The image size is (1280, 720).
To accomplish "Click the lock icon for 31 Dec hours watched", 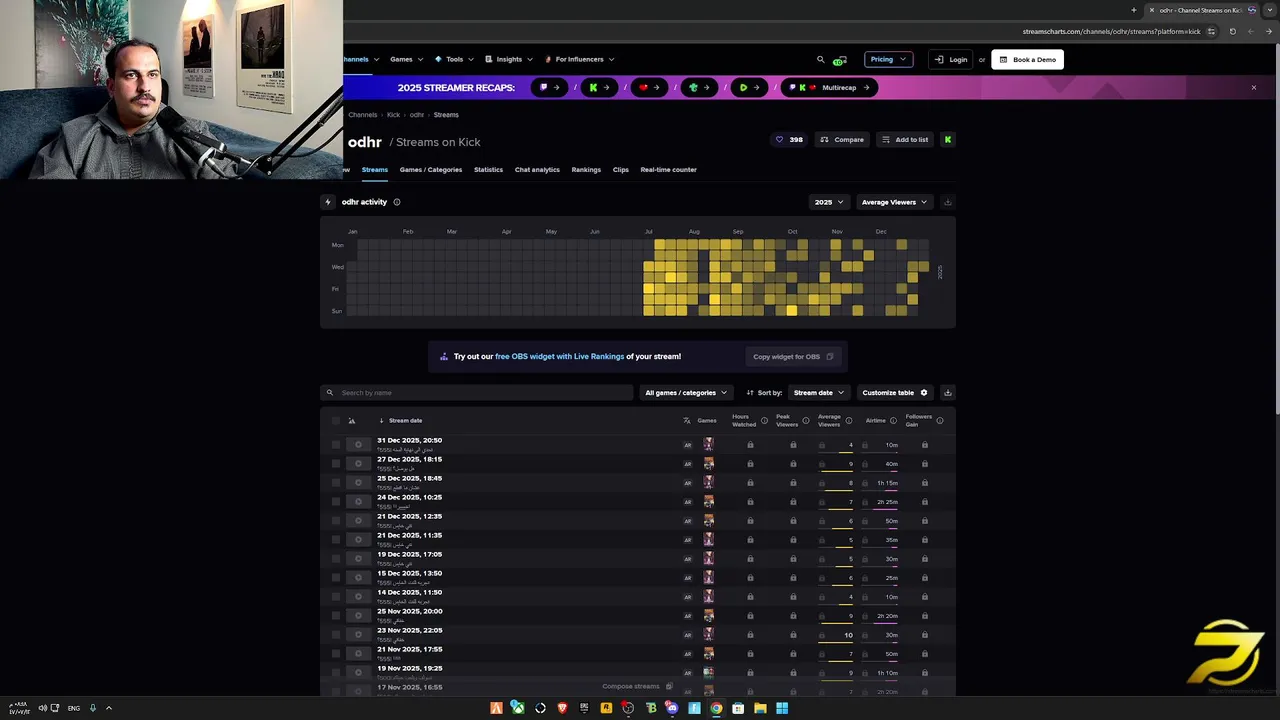I will click(750, 445).
